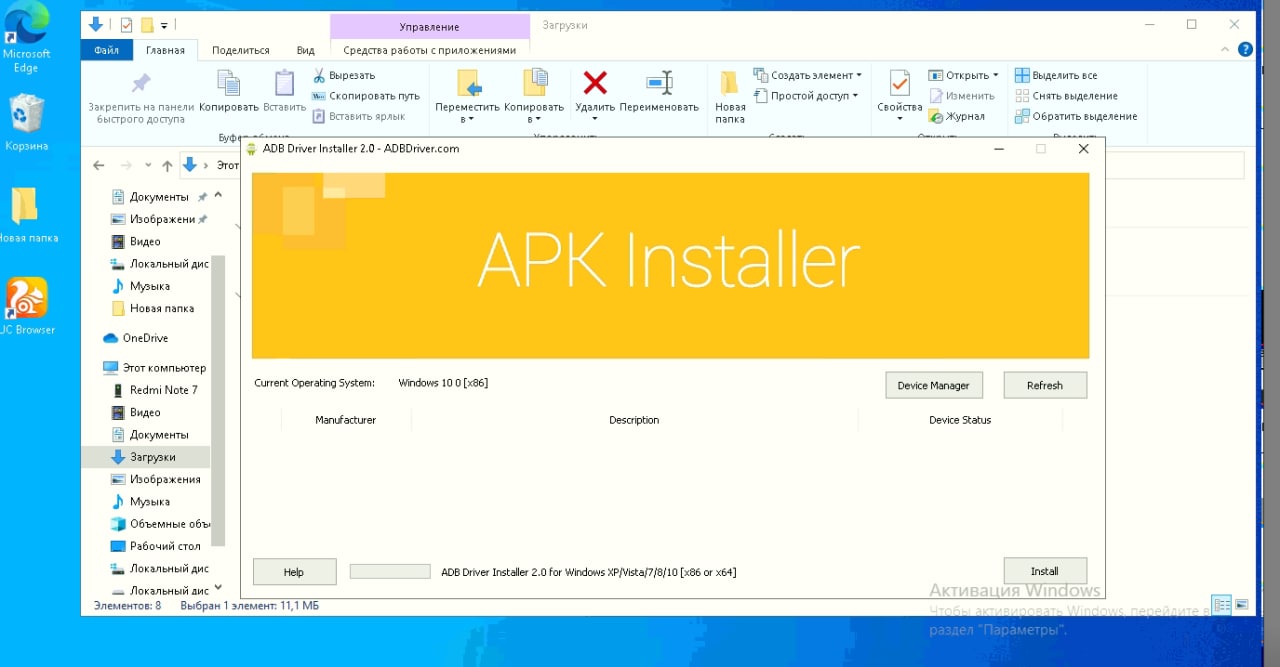Click the Properties (Свойства) checkmark icon
1280x667 pixels.
point(899,83)
